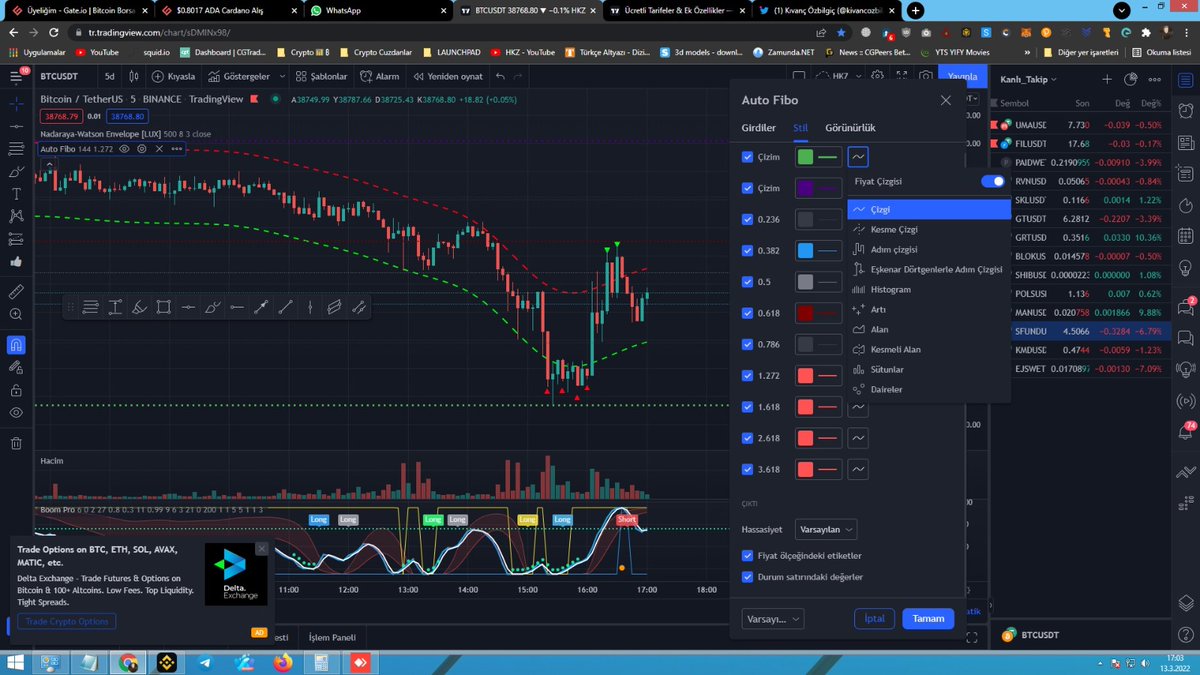Select the crosshair cursor tool
Screen dimensions: 1200x675
coord(16,103)
